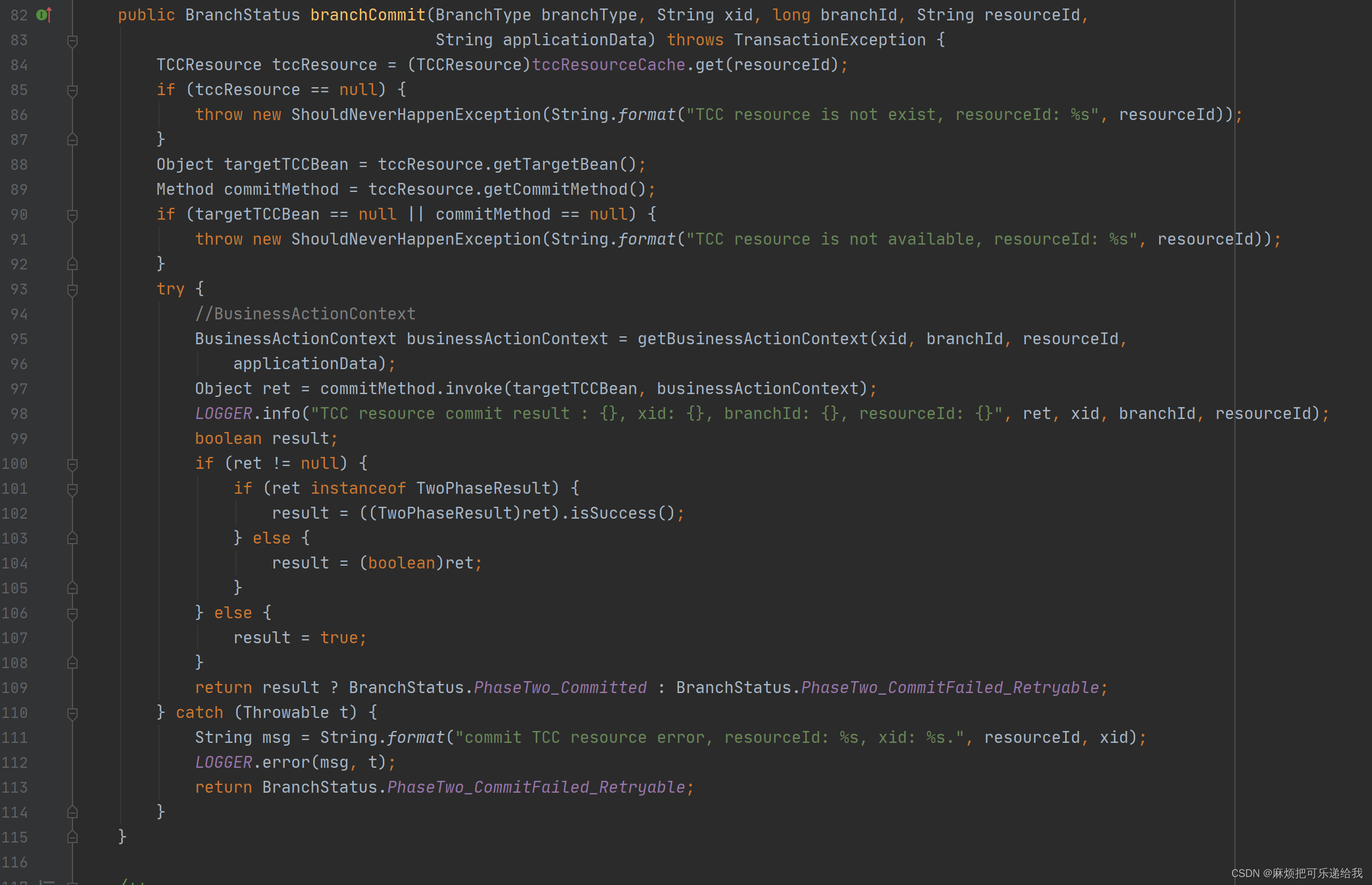Click the branchCommit method name
The height and width of the screenshot is (885, 1372).
point(367,15)
